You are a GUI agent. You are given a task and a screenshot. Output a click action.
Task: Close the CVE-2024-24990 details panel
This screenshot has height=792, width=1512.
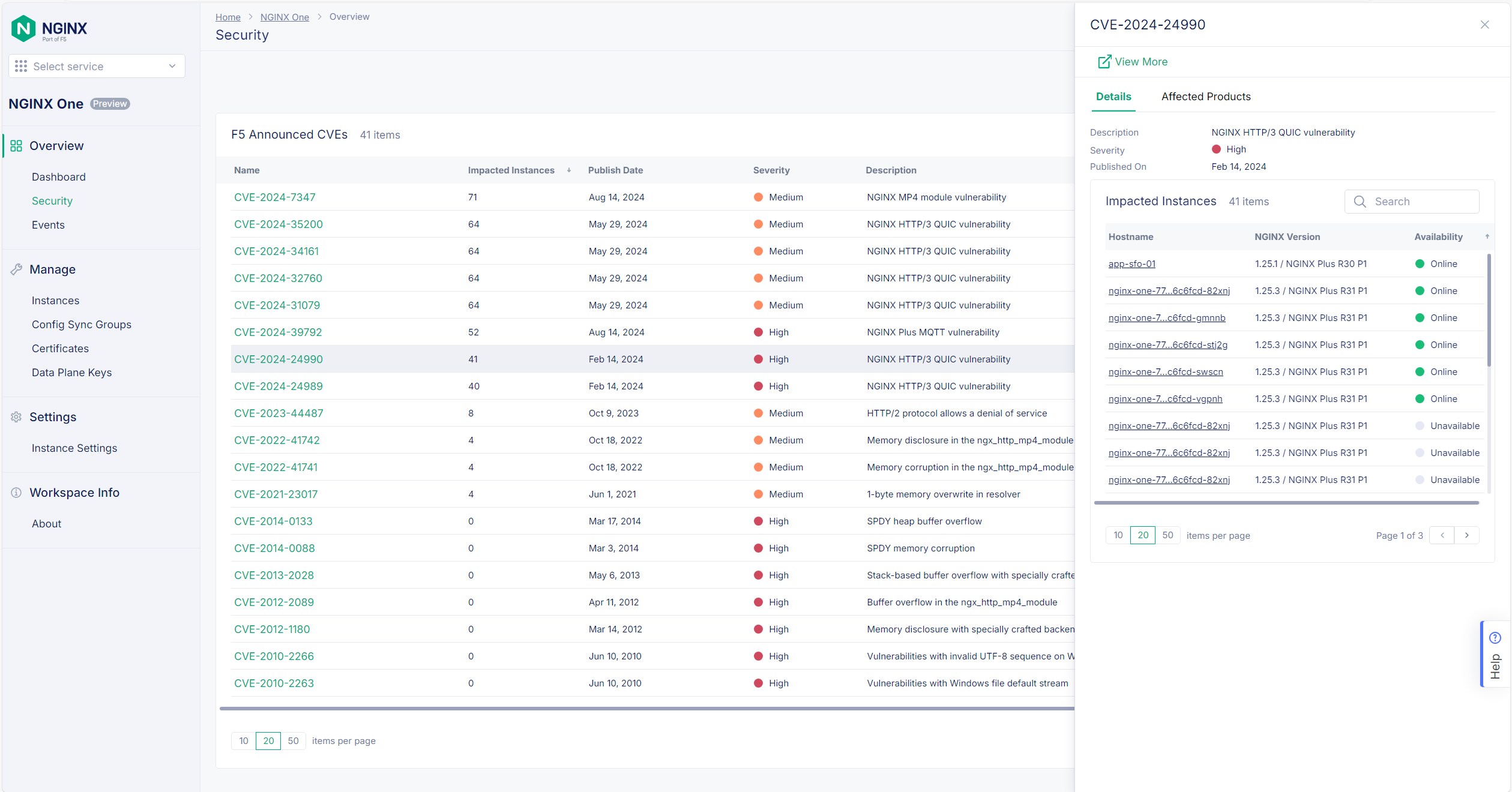1484,25
